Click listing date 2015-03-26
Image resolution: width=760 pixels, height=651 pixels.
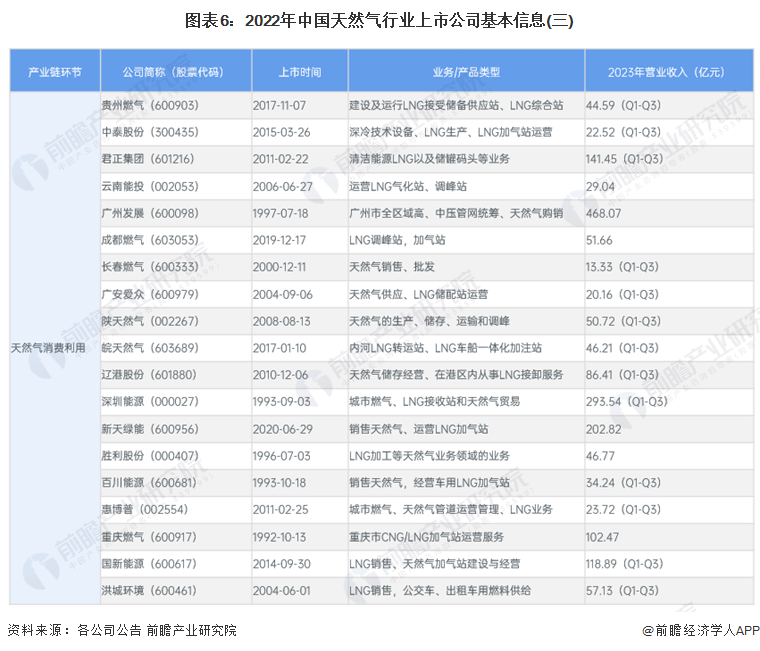281,132
